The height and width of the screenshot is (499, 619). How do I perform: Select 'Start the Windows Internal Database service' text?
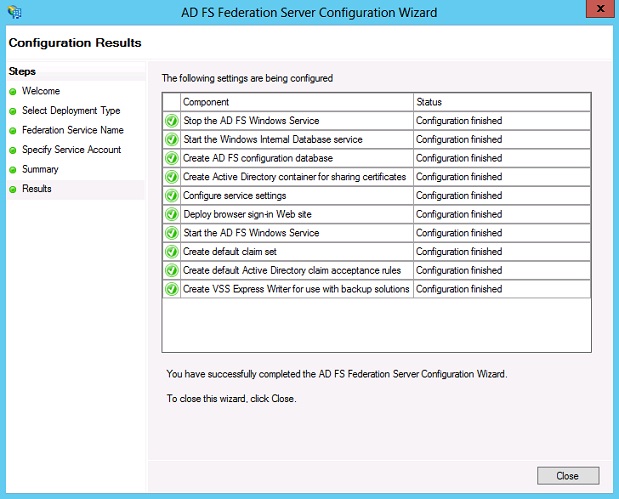(x=273, y=139)
